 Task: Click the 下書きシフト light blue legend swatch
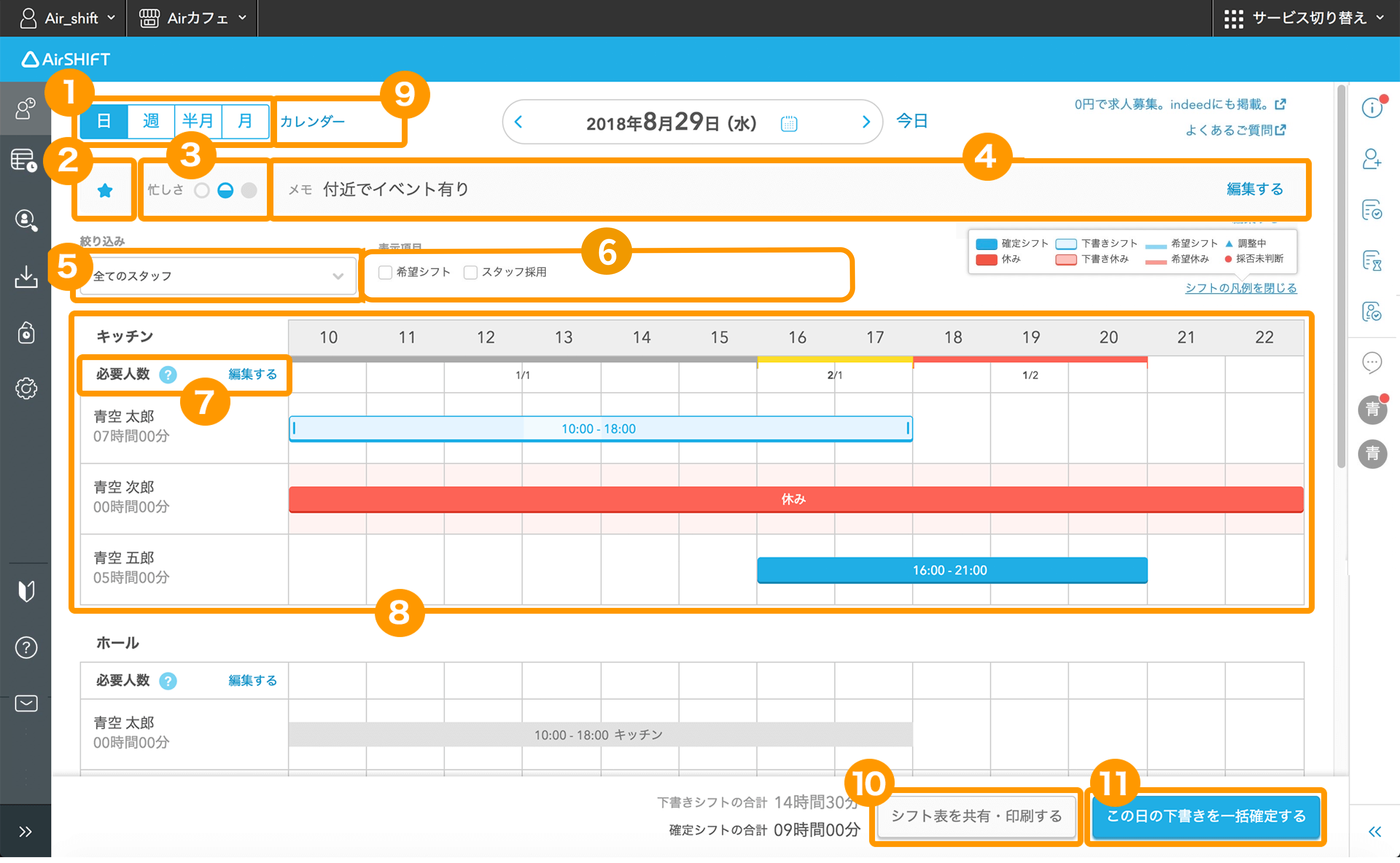coord(1065,244)
